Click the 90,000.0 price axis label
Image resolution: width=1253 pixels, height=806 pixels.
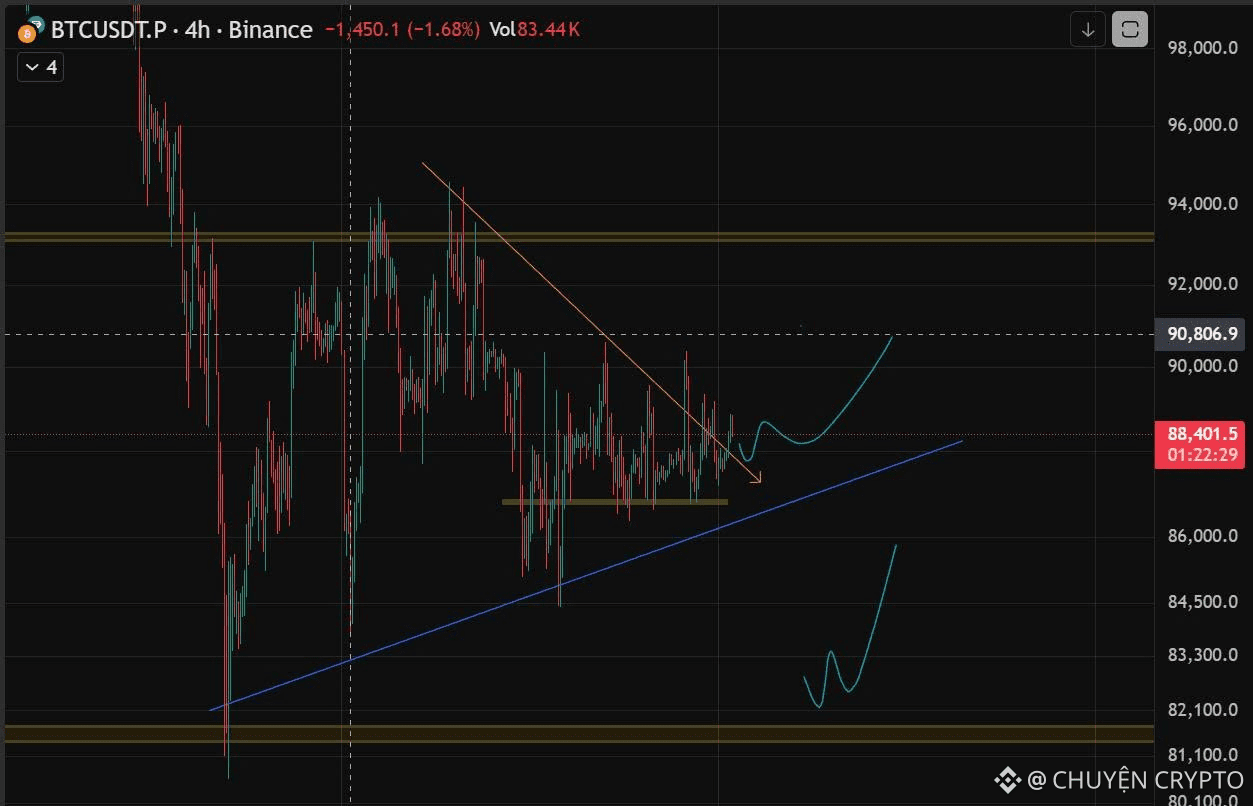1202,365
